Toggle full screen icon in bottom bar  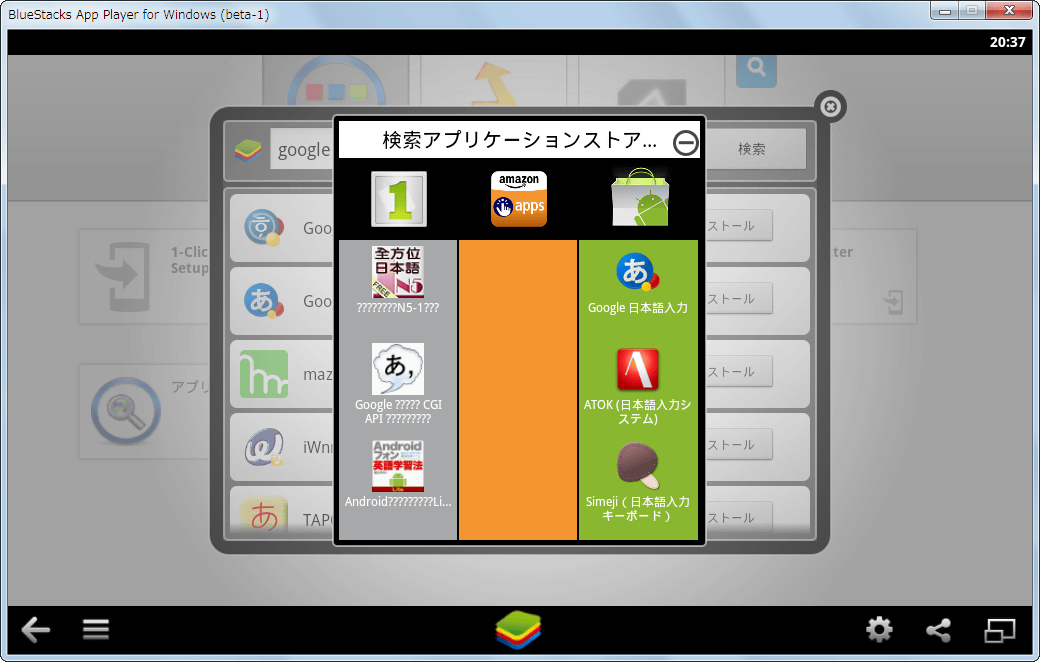(x=1000, y=630)
